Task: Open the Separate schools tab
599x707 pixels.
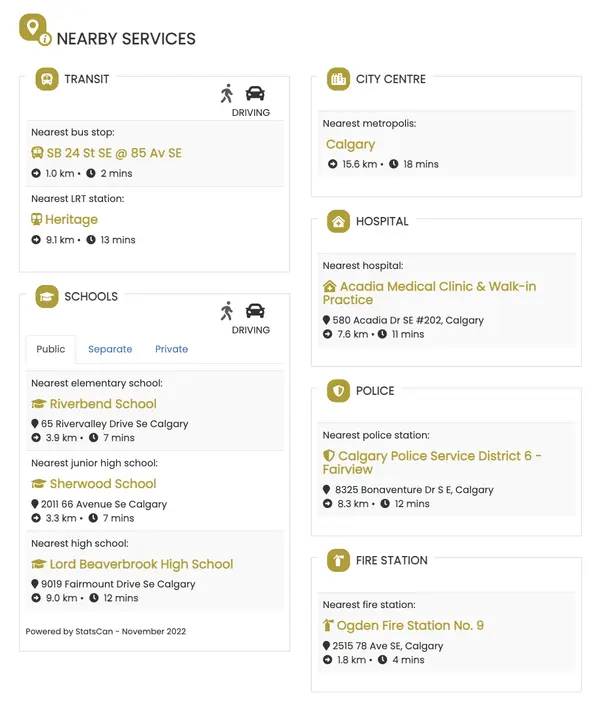Action: 110,349
